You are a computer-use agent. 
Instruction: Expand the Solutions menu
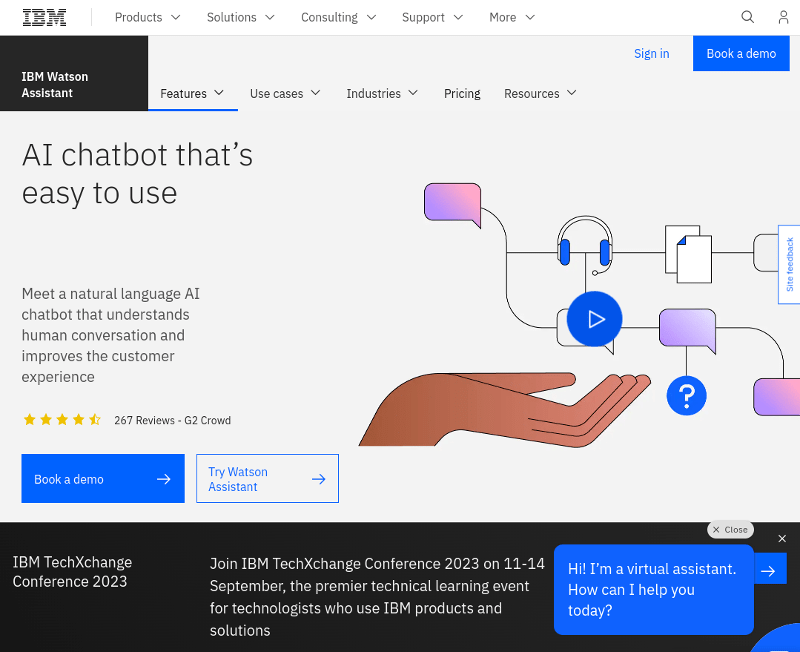[x=240, y=17]
